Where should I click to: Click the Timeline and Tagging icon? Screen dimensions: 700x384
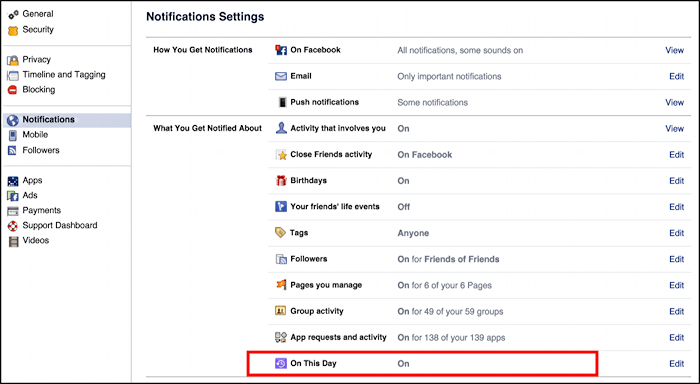coord(13,75)
